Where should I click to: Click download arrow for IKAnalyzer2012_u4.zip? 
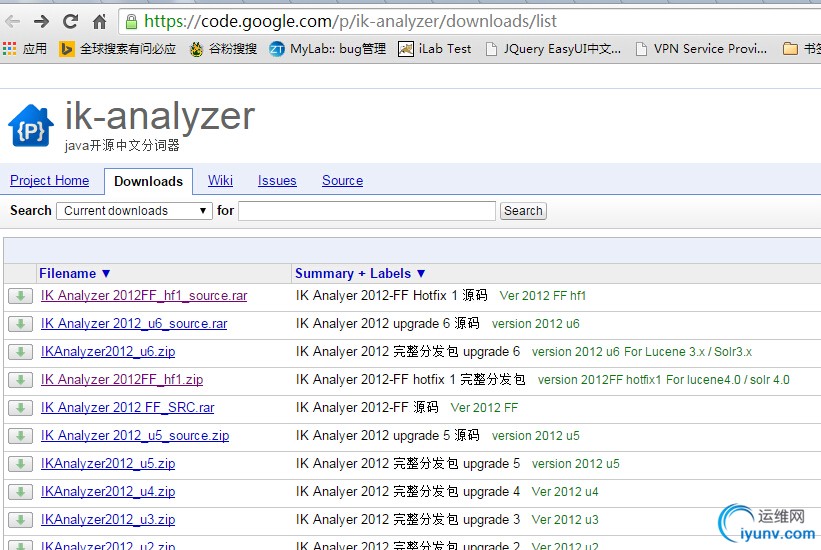[20, 492]
